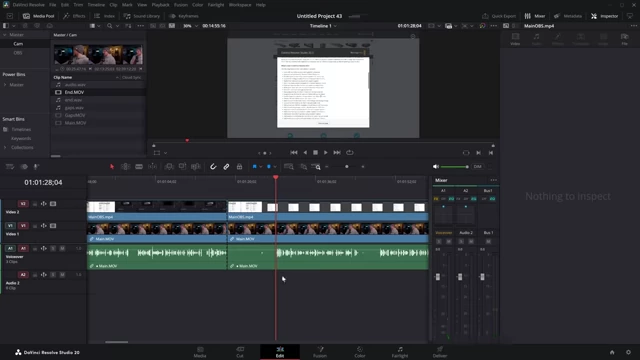Click the Replace Clip toolbar icon

tap(196, 167)
